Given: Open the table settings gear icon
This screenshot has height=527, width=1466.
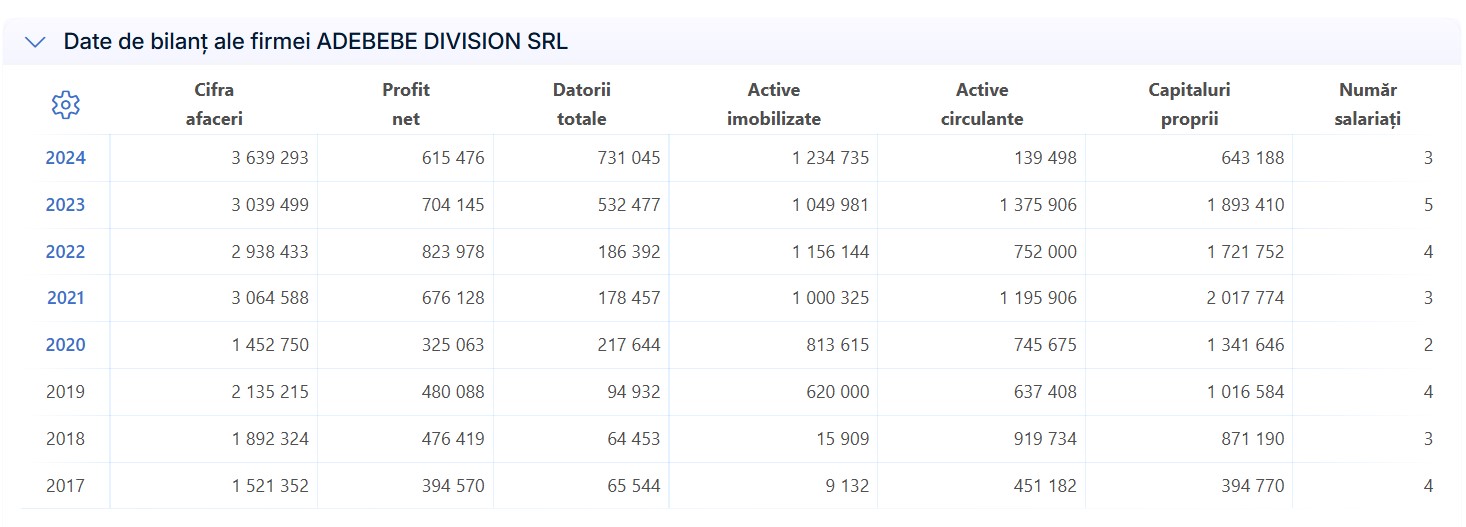Looking at the screenshot, I should [65, 104].
